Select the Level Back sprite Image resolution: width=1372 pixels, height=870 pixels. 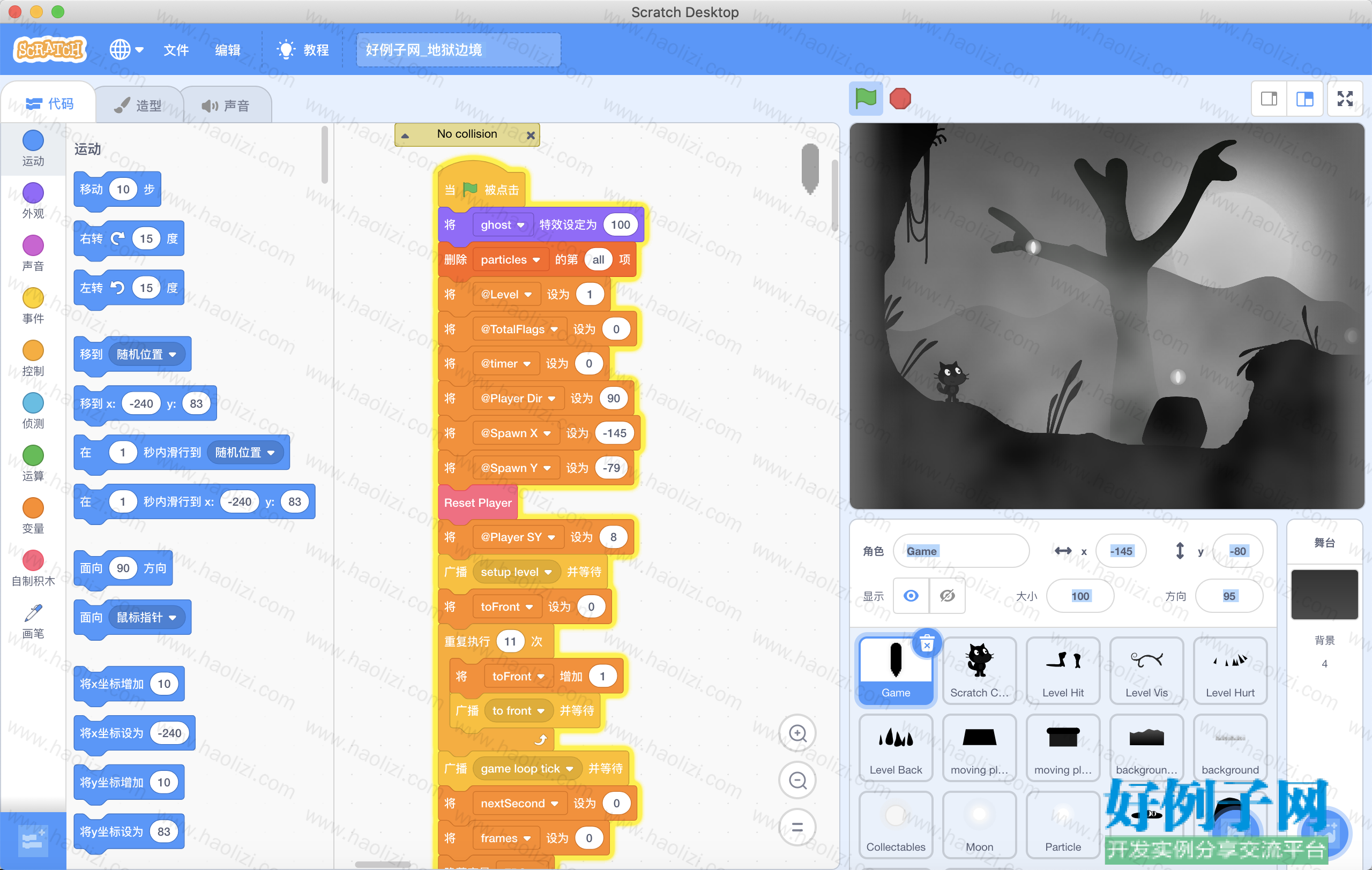click(x=896, y=747)
